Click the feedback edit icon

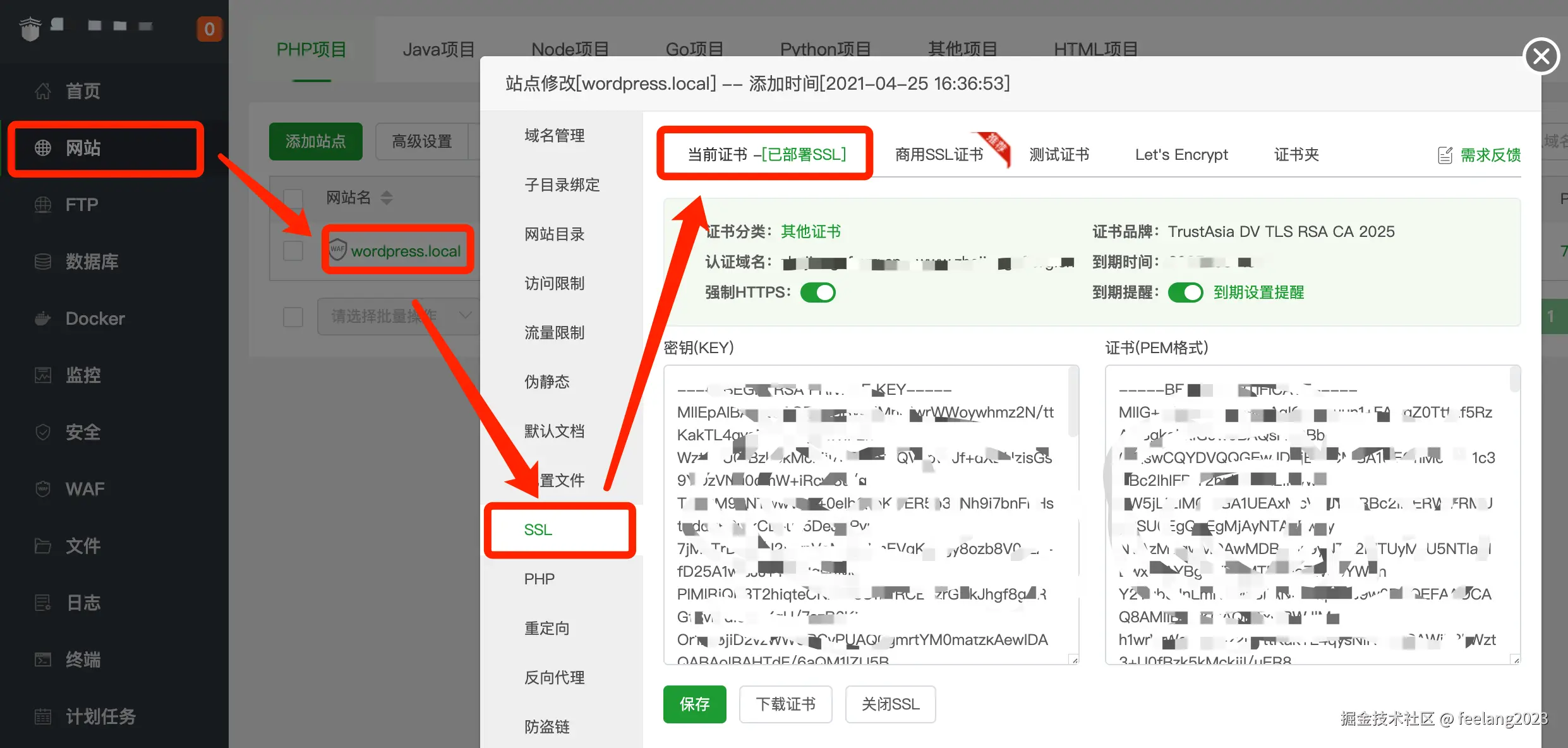pos(1445,155)
